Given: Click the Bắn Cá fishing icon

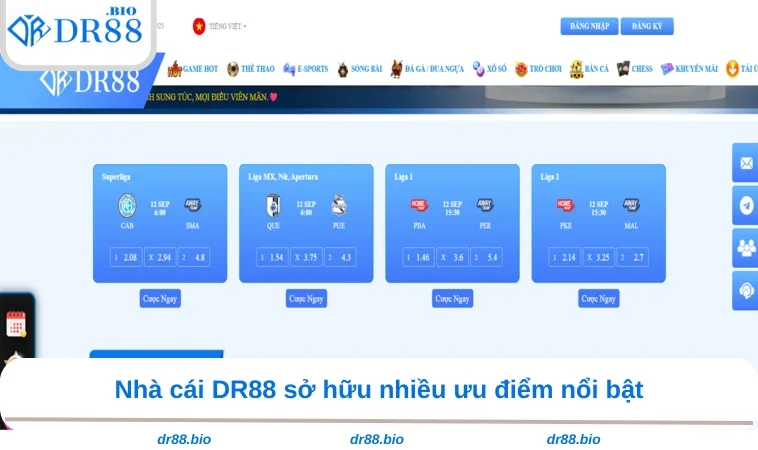Looking at the screenshot, I should click(x=577, y=69).
